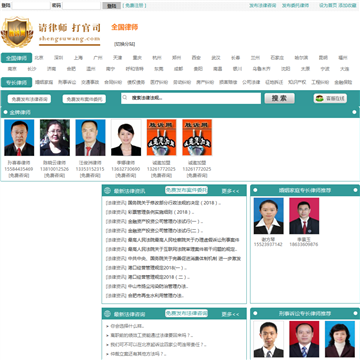Open first 金牌律师 photo (phone 15584435469)

pyautogui.click(x=19, y=138)
